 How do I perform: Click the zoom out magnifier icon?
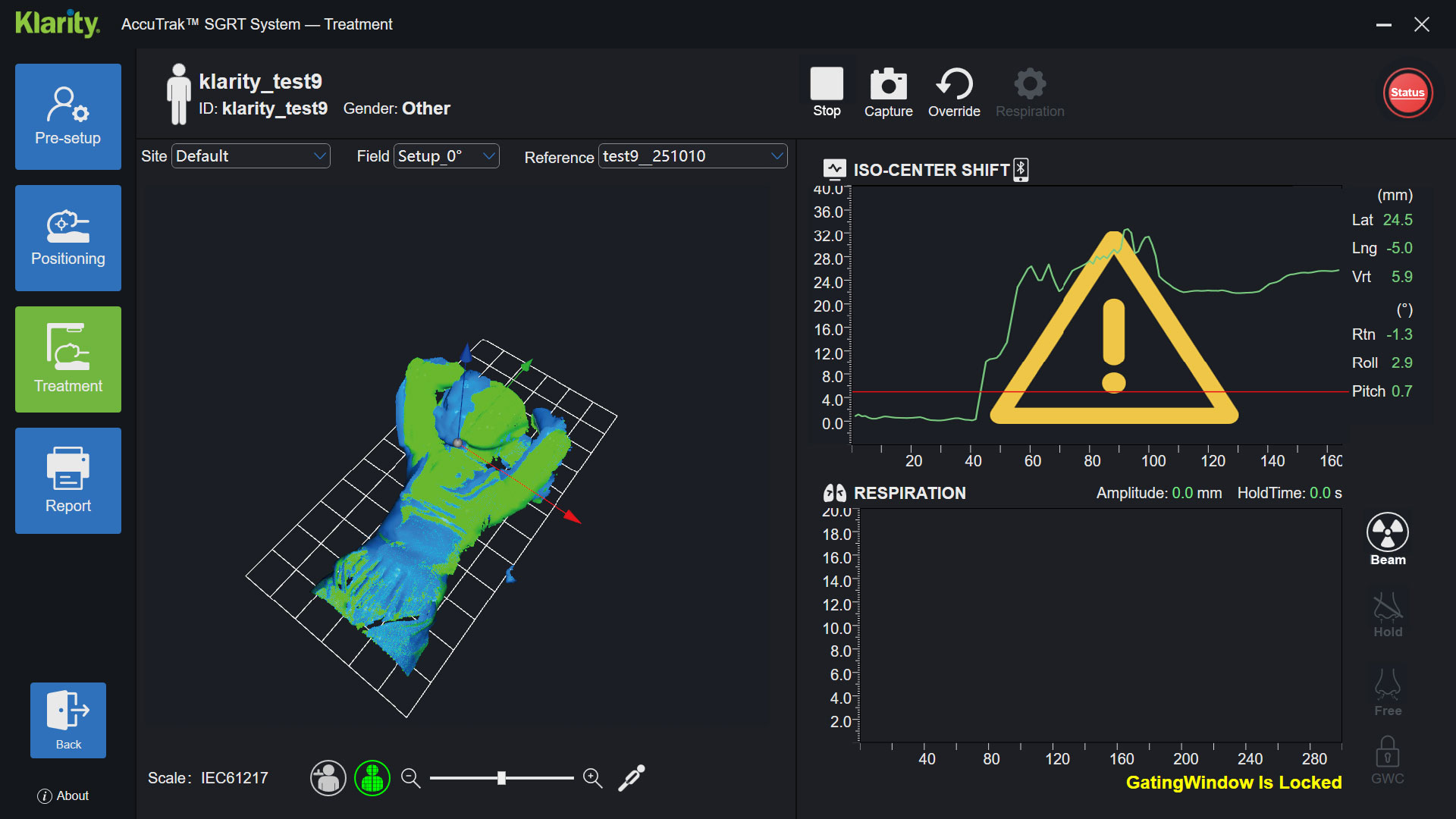click(x=410, y=778)
